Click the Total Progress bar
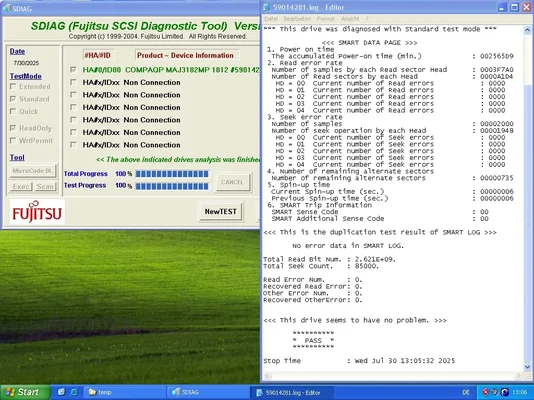The width and height of the screenshot is (534, 400). click(172, 174)
